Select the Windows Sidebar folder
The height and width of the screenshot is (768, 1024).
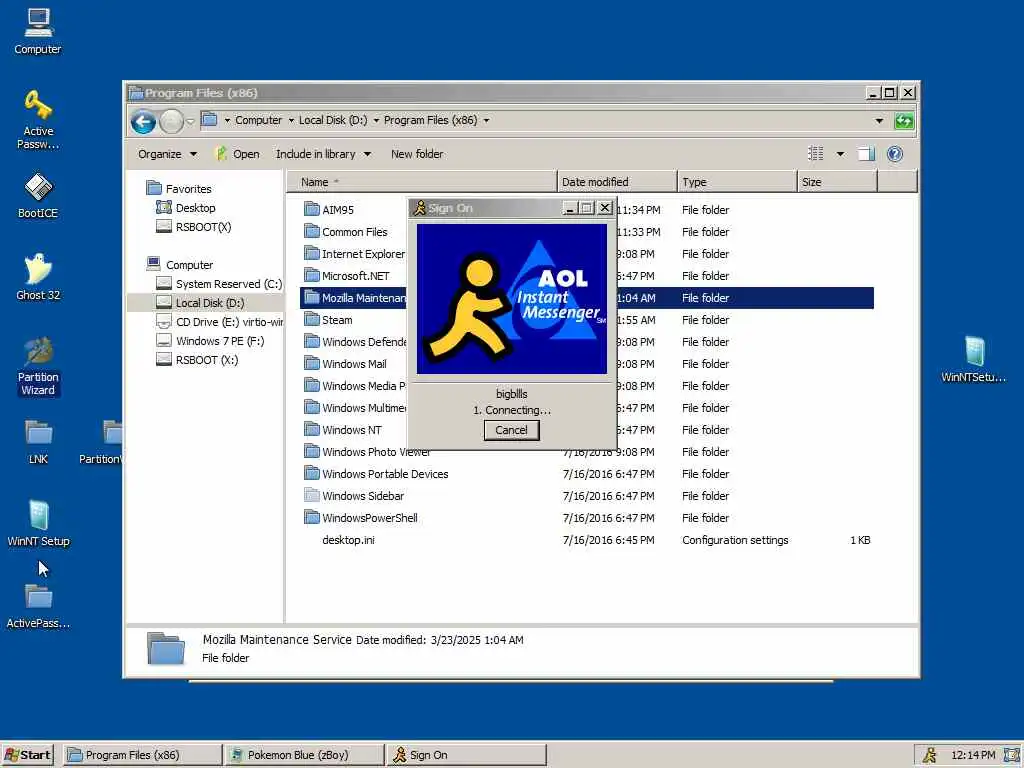coord(363,496)
